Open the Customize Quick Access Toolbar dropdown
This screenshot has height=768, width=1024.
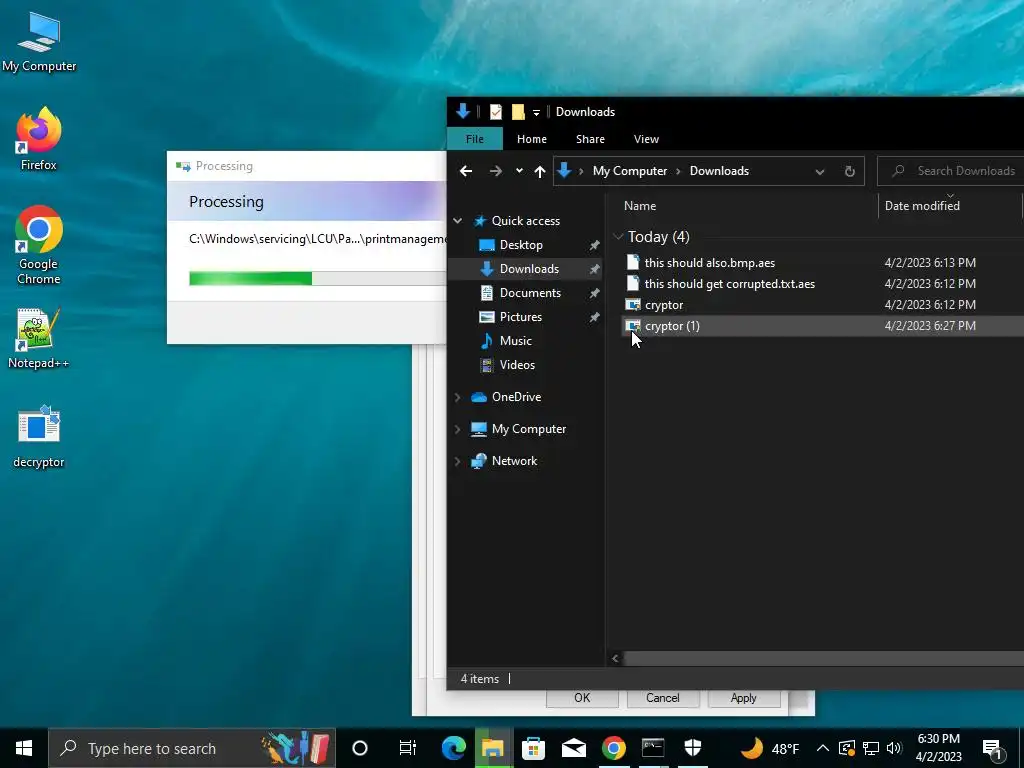click(x=536, y=112)
